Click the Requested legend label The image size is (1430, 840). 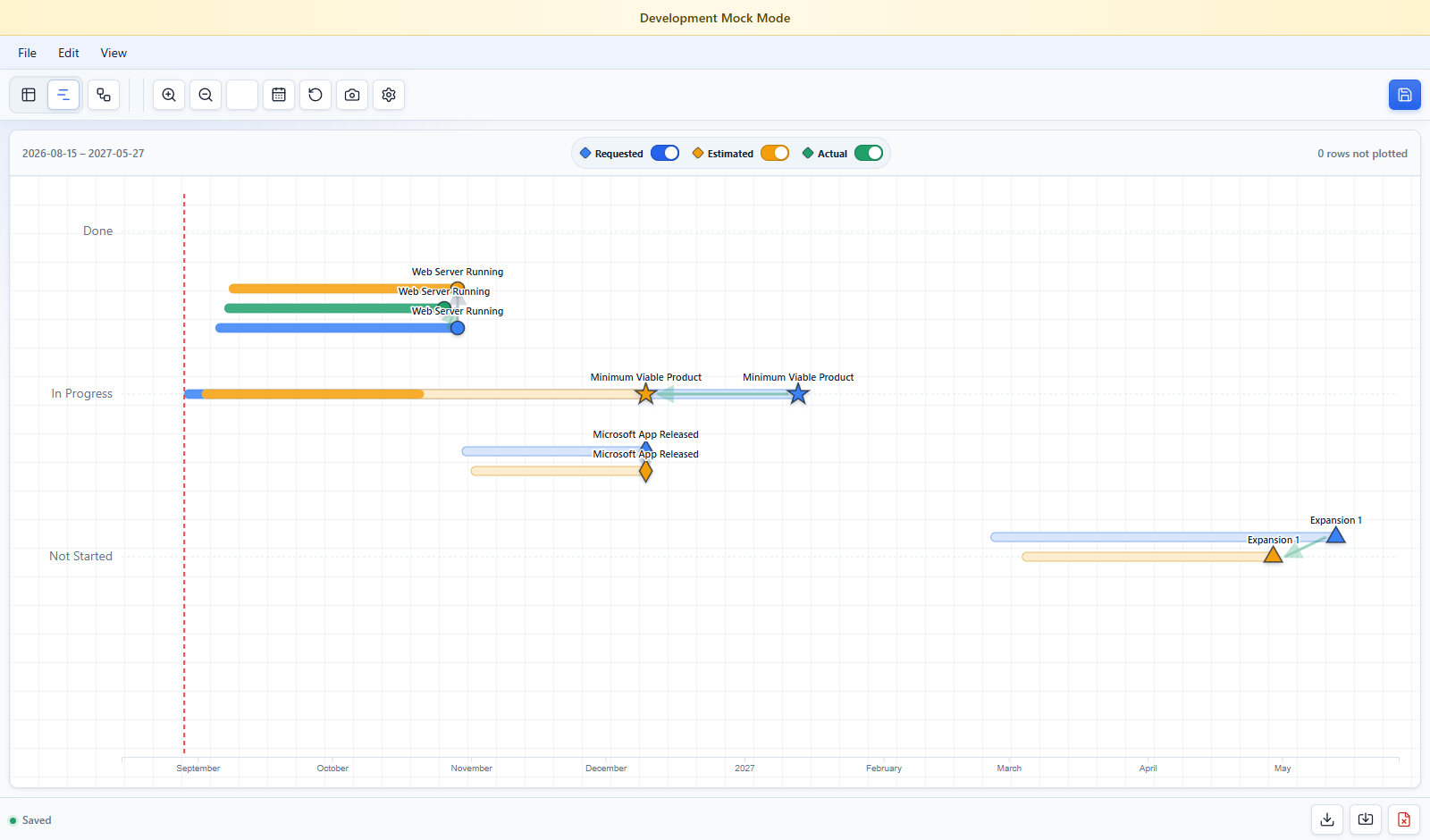618,154
